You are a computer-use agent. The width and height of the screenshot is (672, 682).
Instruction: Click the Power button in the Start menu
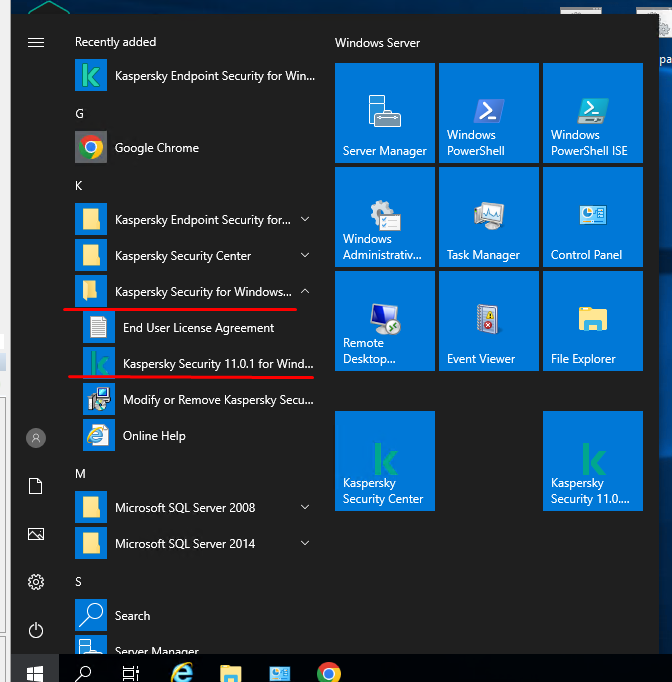(x=36, y=630)
